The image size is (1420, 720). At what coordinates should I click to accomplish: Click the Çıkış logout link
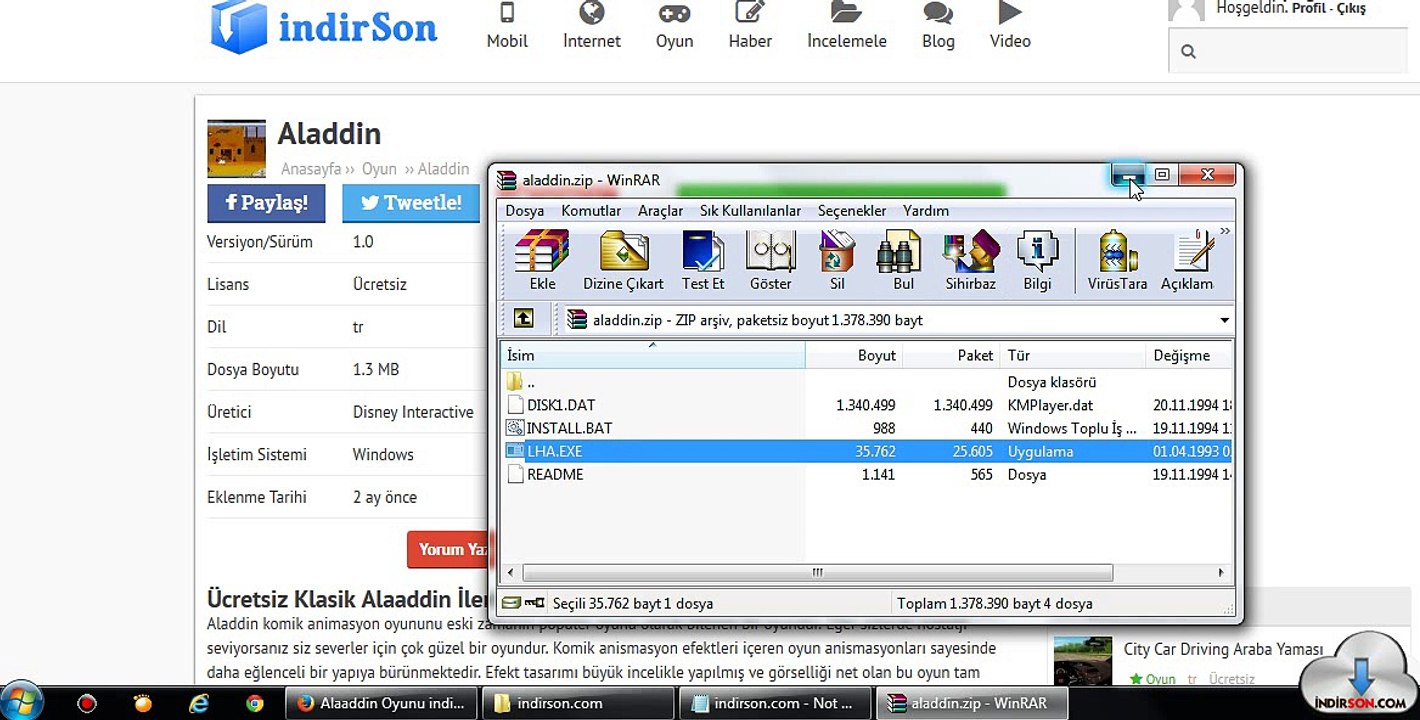(x=1349, y=9)
